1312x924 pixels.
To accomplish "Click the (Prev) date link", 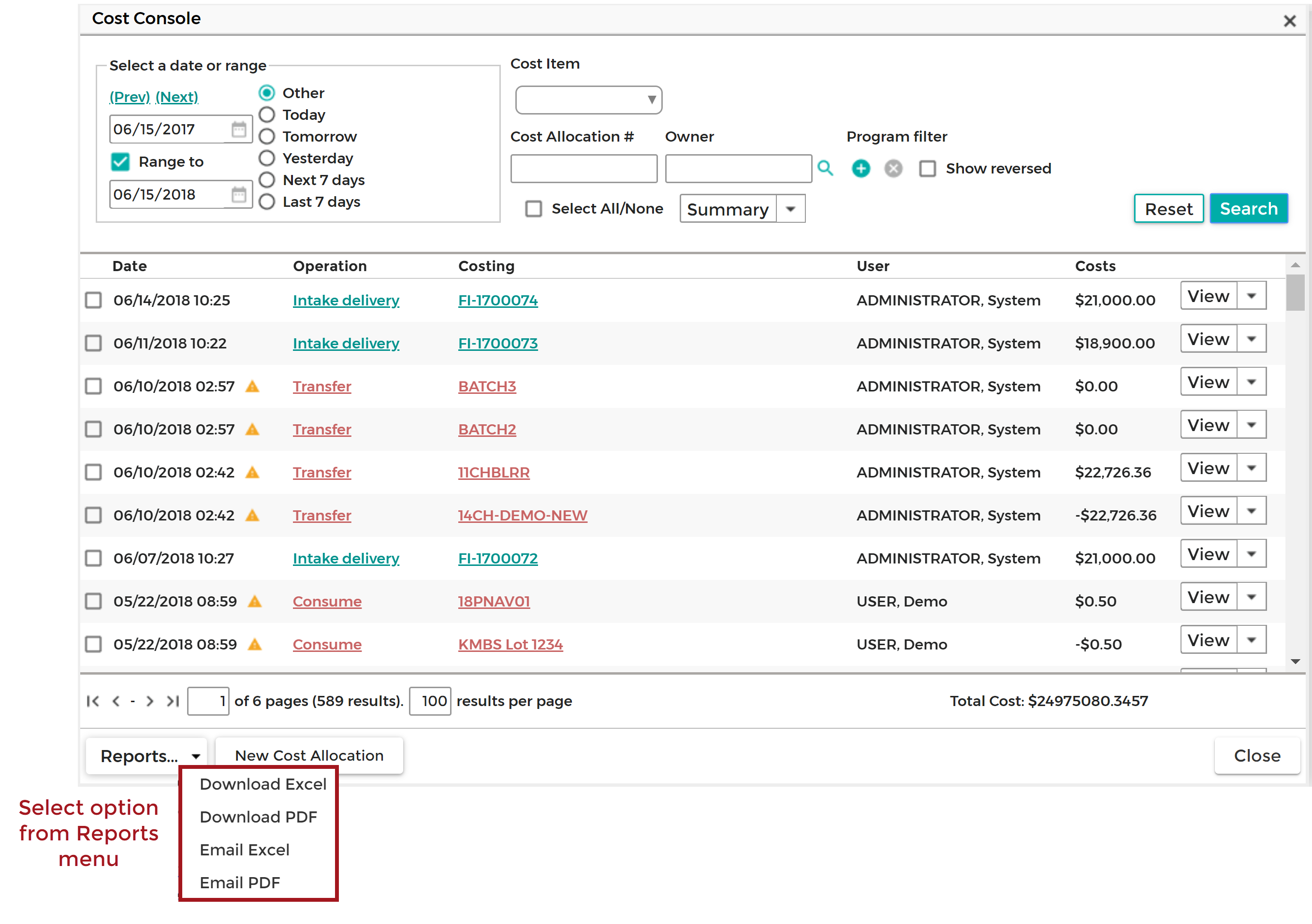I will click(x=130, y=97).
